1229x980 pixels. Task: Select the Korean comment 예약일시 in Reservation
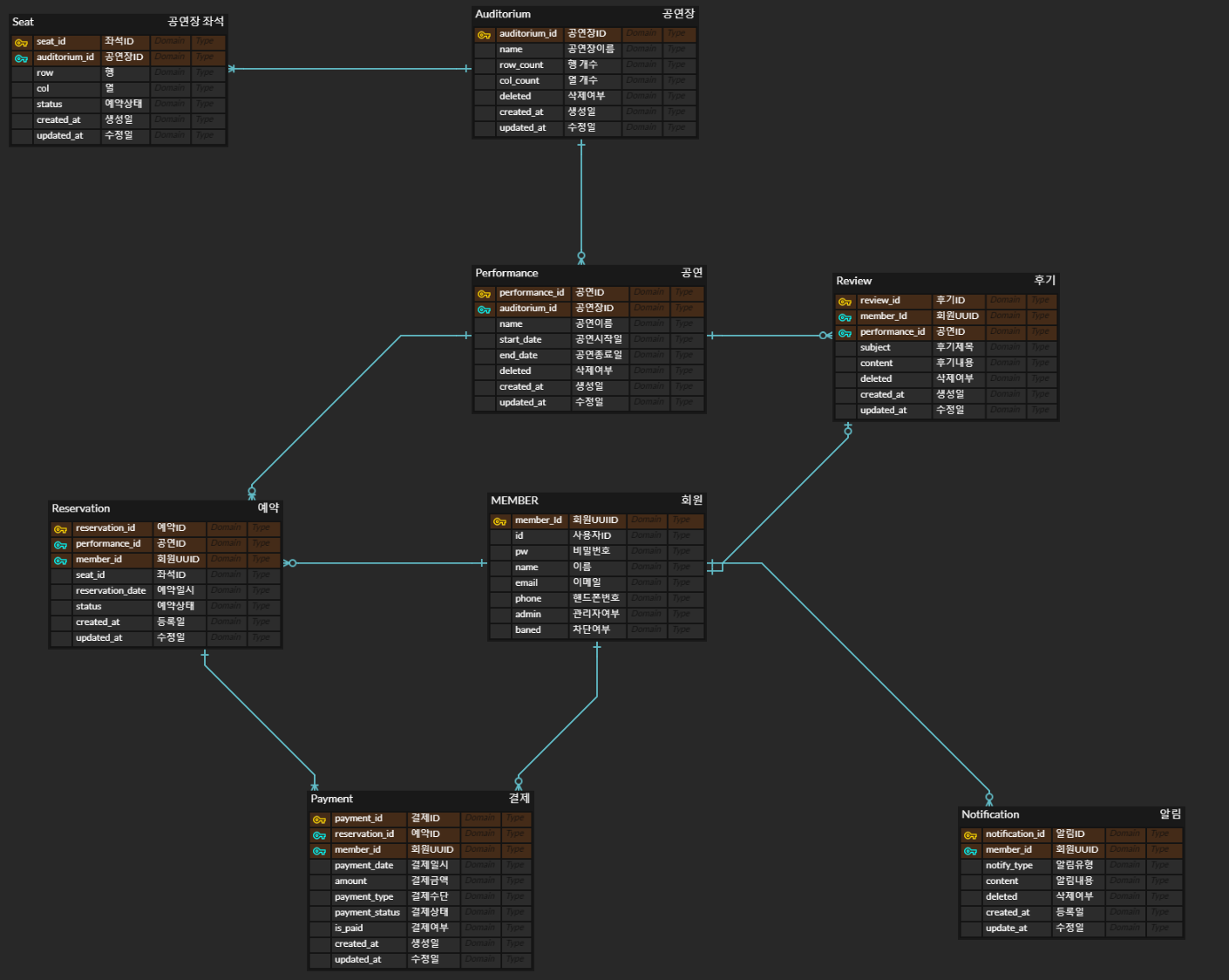point(175,591)
